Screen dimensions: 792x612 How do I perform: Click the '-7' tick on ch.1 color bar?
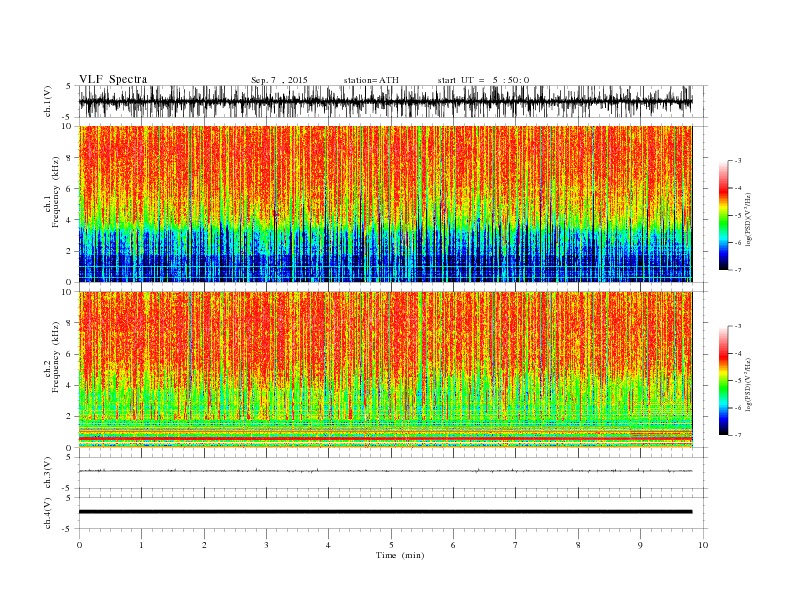pyautogui.click(x=738, y=270)
